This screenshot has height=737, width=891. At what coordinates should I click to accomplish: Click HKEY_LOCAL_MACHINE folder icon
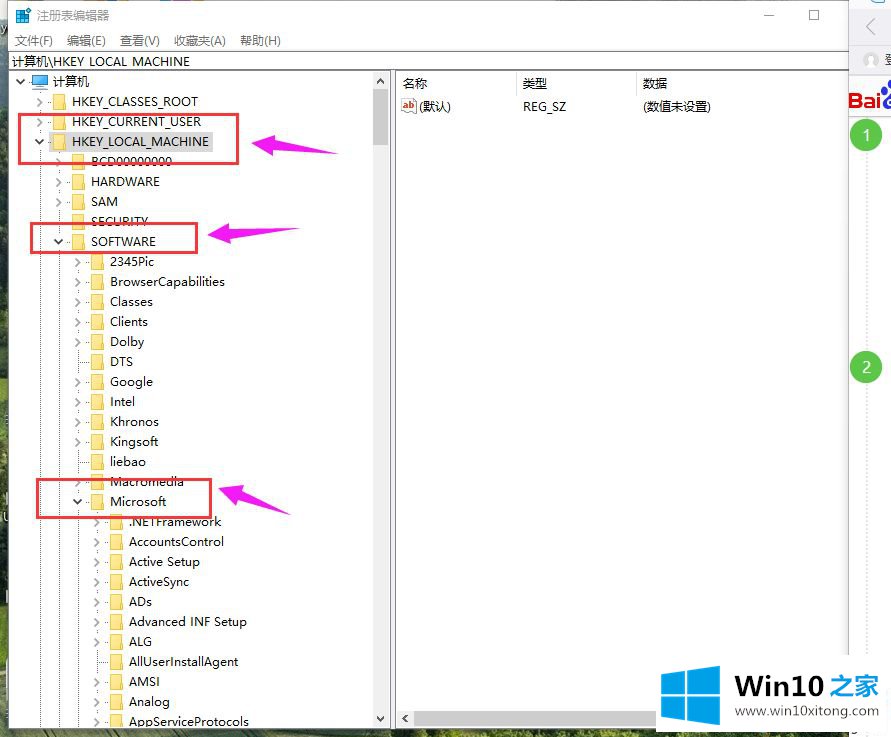tap(60, 141)
